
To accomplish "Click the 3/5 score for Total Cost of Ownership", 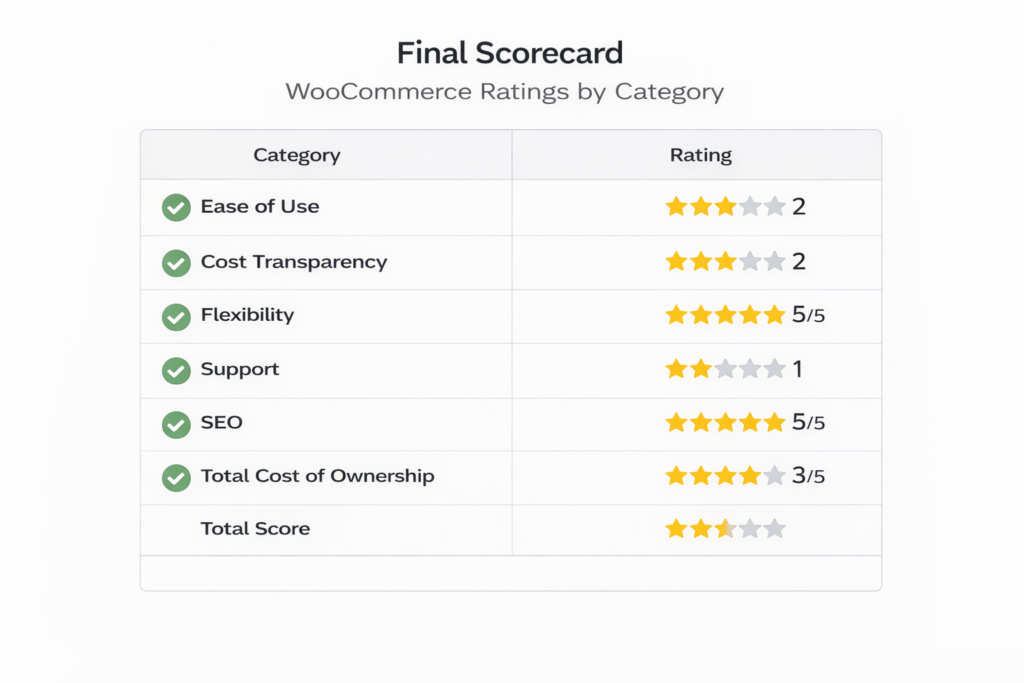I will (808, 476).
